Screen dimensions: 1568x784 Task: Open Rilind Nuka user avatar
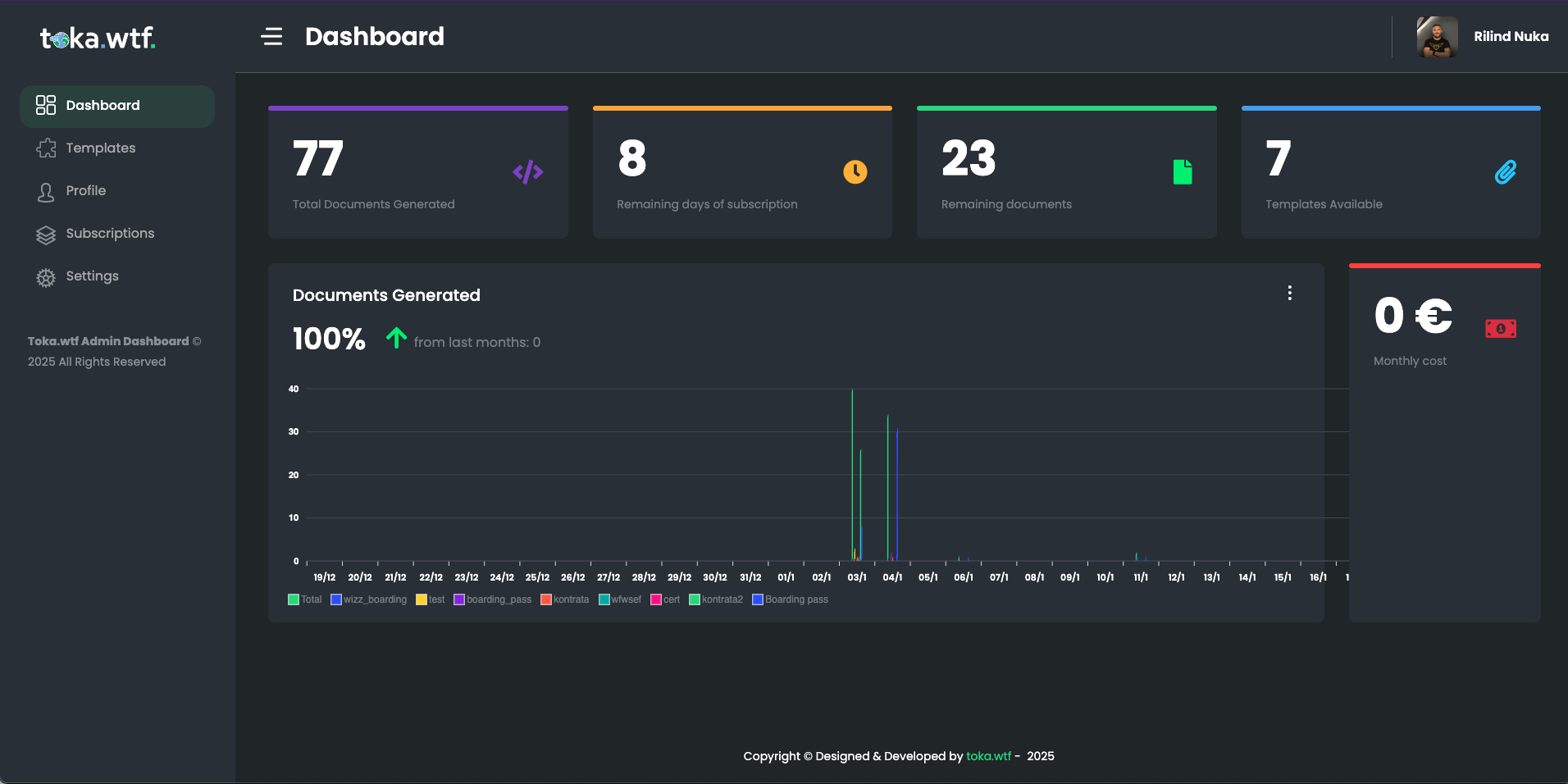click(x=1437, y=37)
